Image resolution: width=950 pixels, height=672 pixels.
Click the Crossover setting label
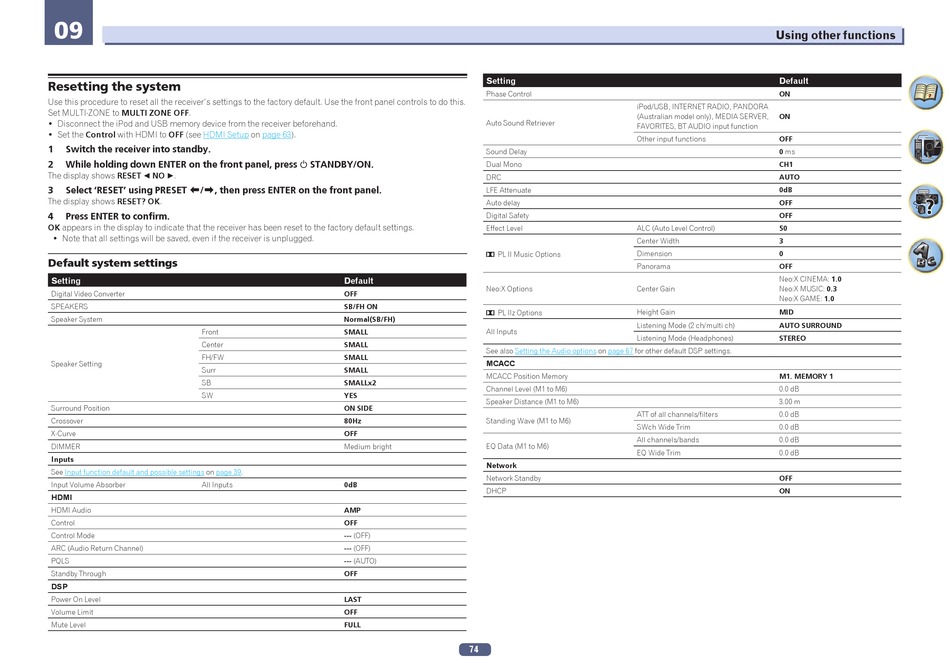pos(67,421)
